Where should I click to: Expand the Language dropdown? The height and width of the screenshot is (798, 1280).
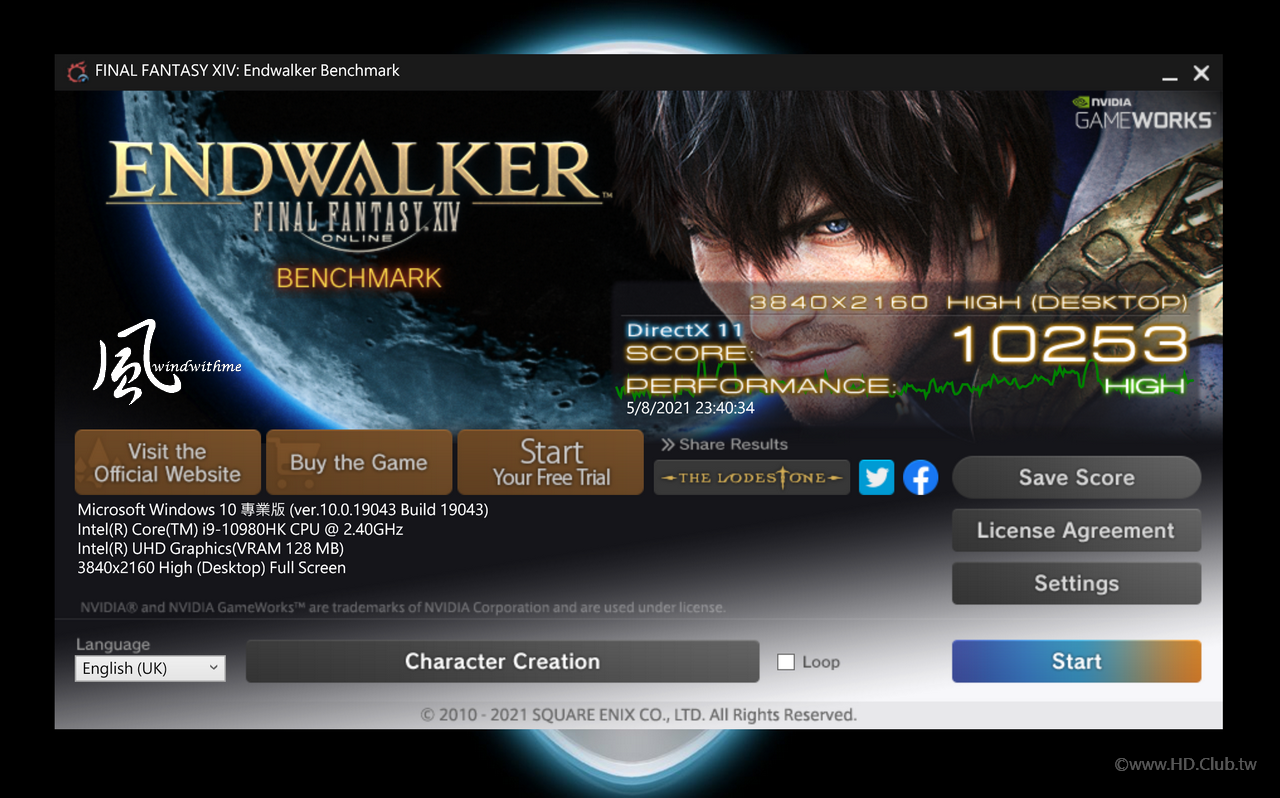pos(150,668)
